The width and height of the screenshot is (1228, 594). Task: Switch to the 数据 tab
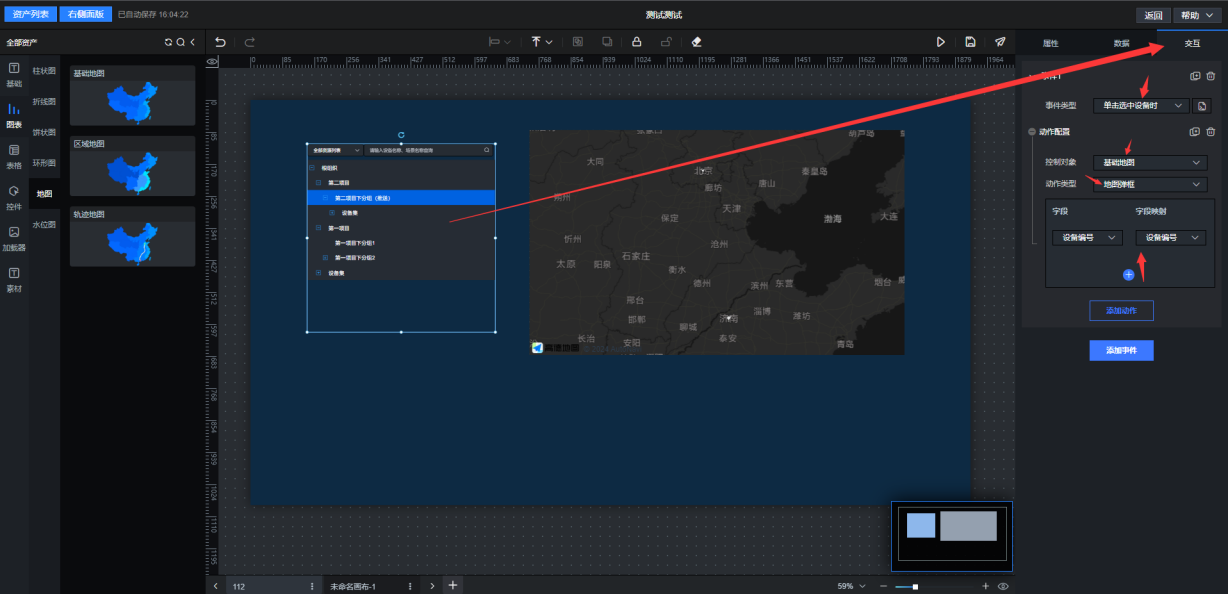[1121, 43]
